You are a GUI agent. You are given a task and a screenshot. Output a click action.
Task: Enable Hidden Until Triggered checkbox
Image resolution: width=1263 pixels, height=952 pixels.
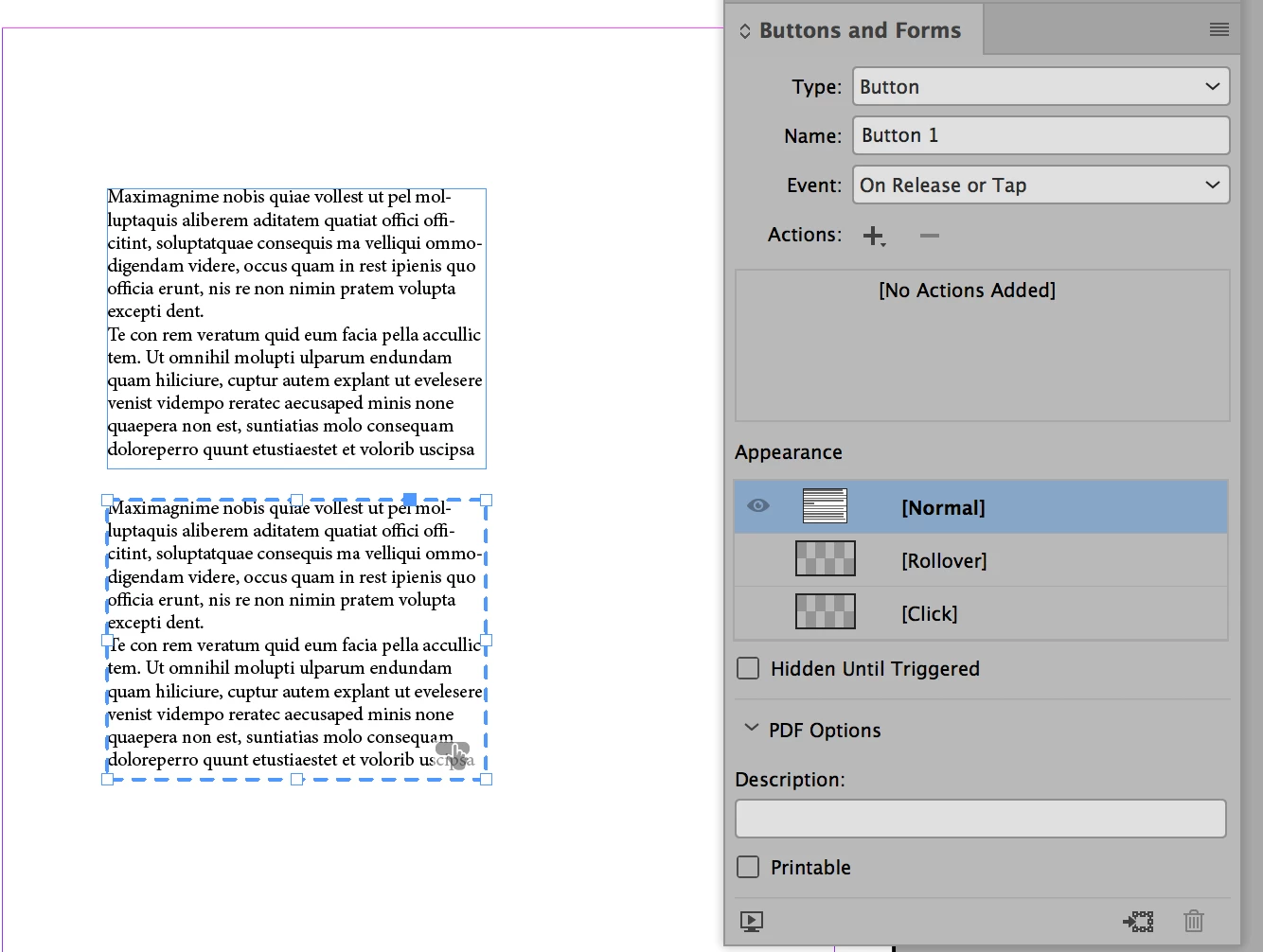coord(748,669)
